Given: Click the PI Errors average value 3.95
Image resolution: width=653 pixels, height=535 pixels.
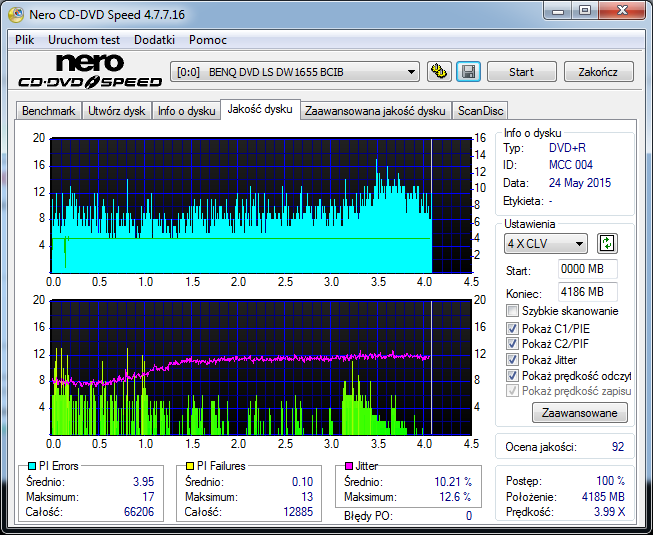Looking at the screenshot, I should click(x=144, y=482).
